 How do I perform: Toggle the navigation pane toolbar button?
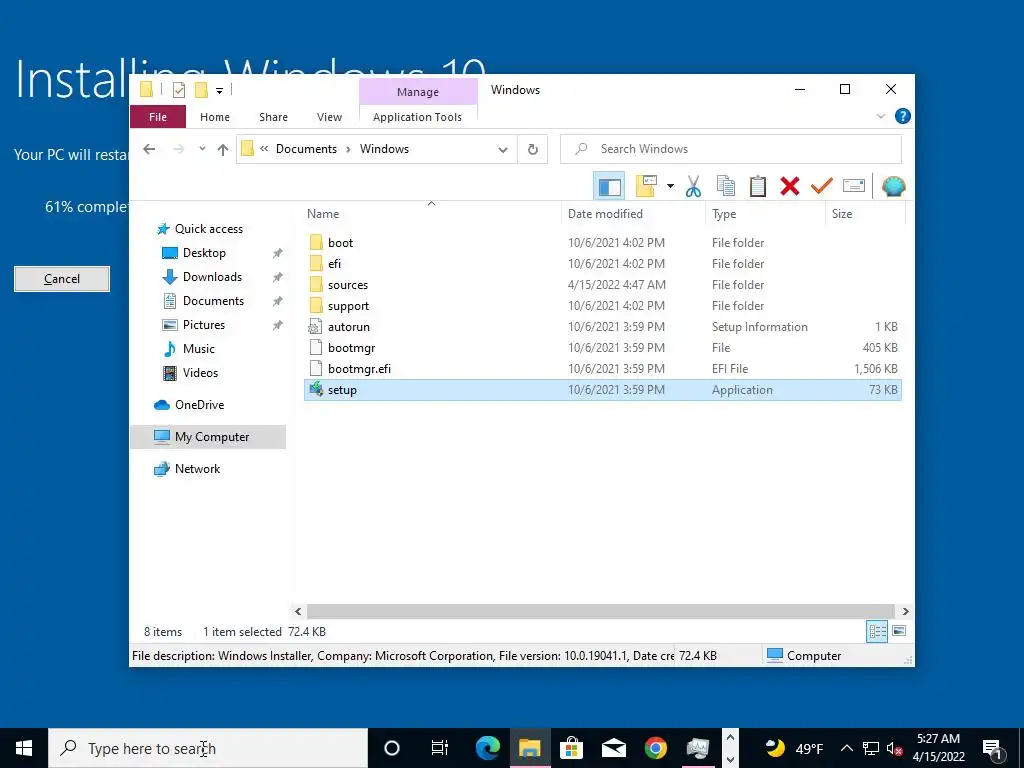point(609,187)
